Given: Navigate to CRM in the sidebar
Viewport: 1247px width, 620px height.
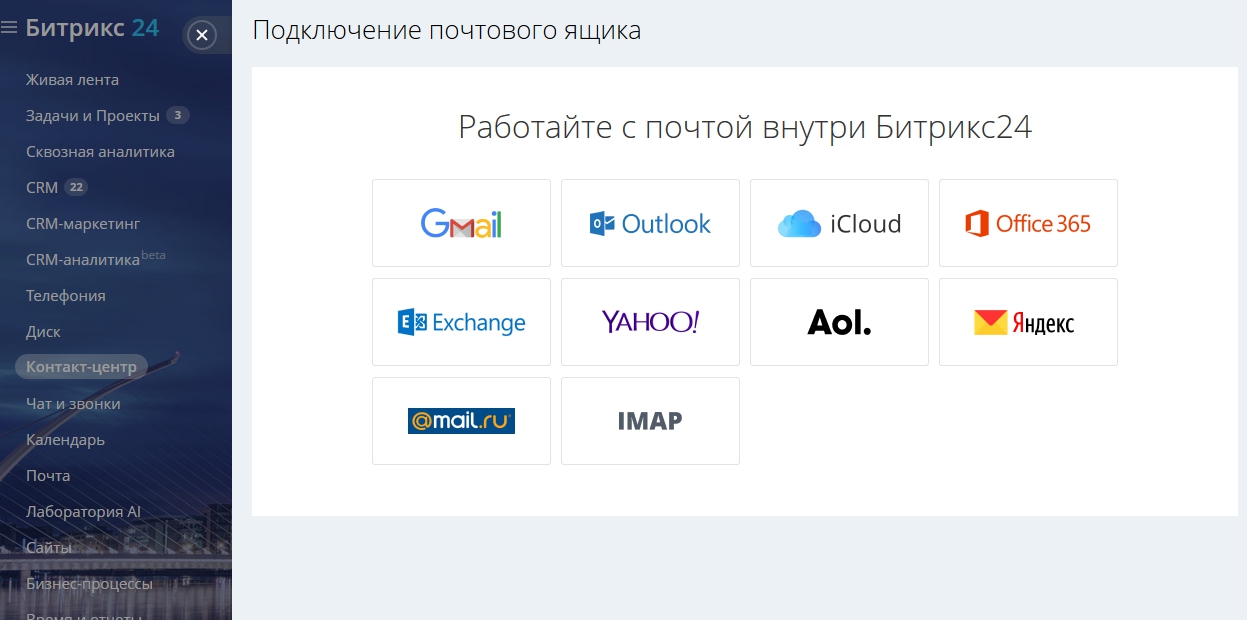Looking at the screenshot, I should coord(42,188).
